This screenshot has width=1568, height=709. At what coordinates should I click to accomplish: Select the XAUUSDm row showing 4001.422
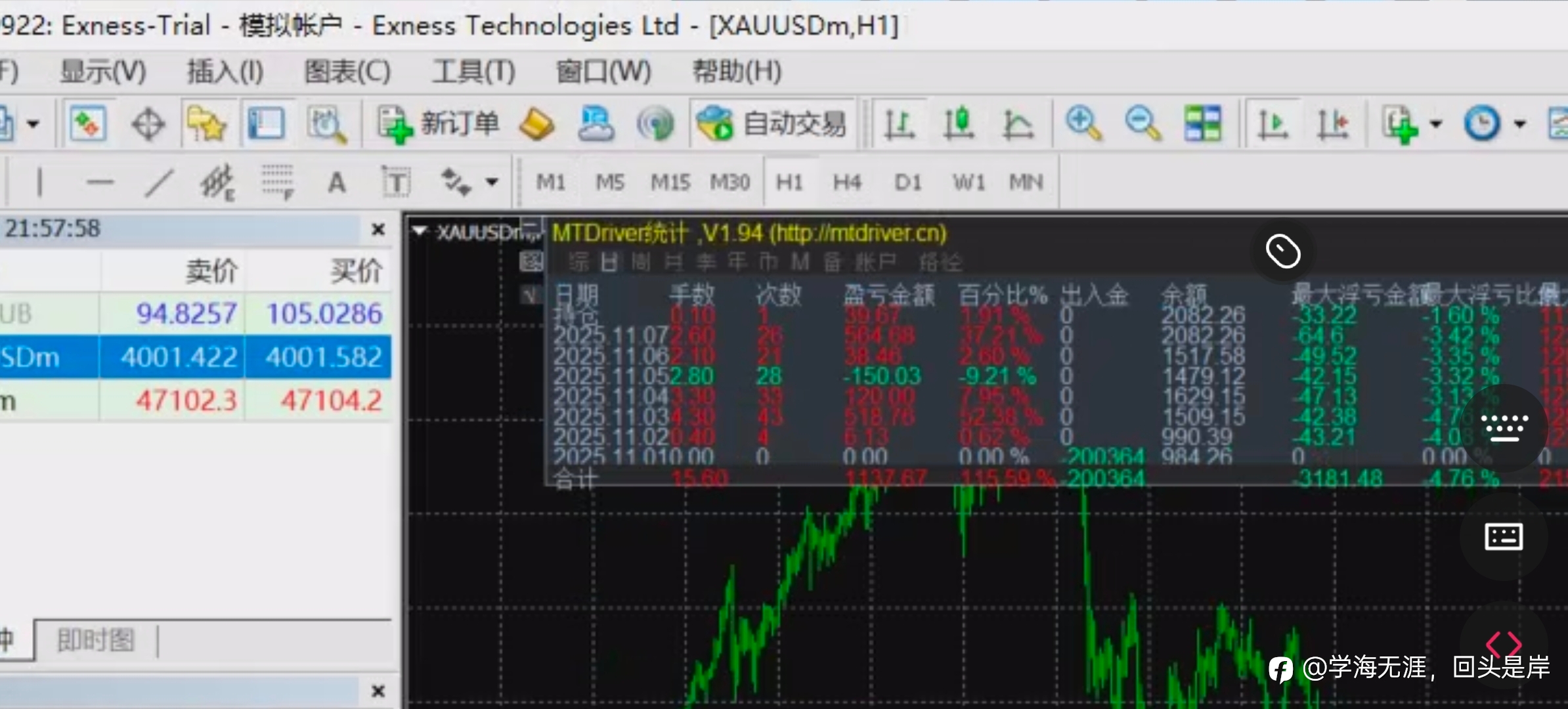coord(179,357)
